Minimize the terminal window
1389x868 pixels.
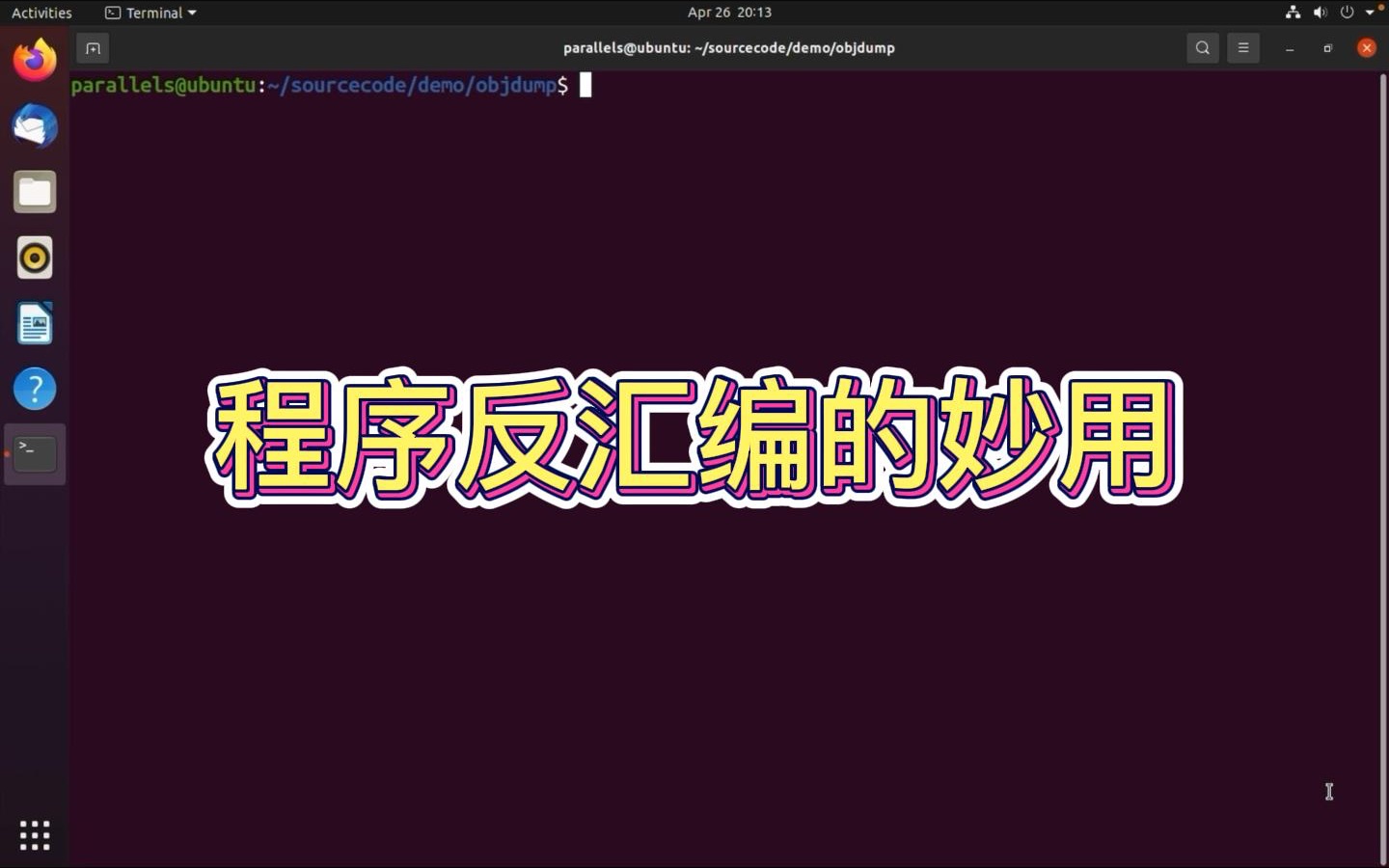pos(1290,48)
